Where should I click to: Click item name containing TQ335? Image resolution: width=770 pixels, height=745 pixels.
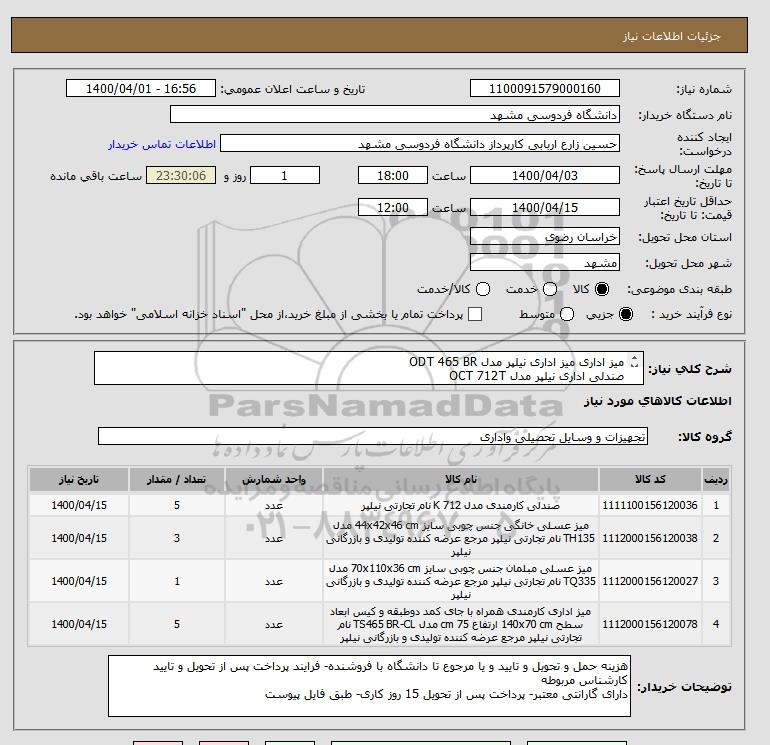(461, 581)
